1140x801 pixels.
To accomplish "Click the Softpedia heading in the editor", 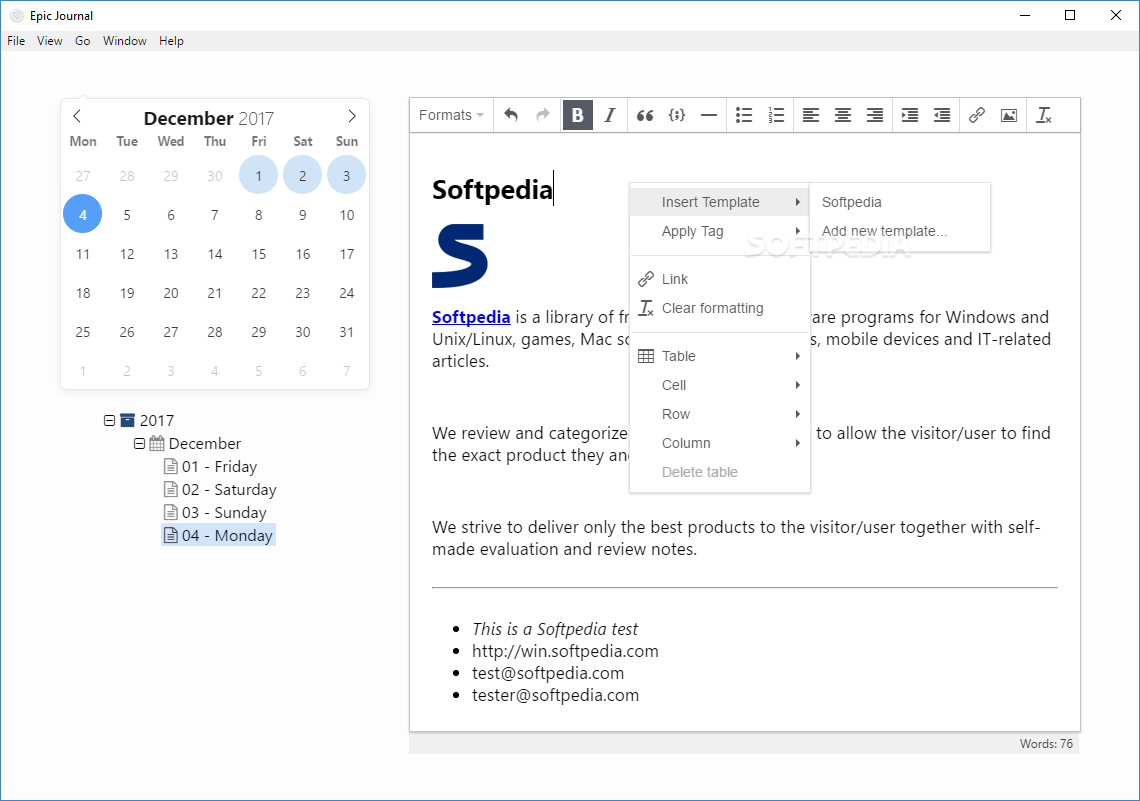I will (492, 190).
